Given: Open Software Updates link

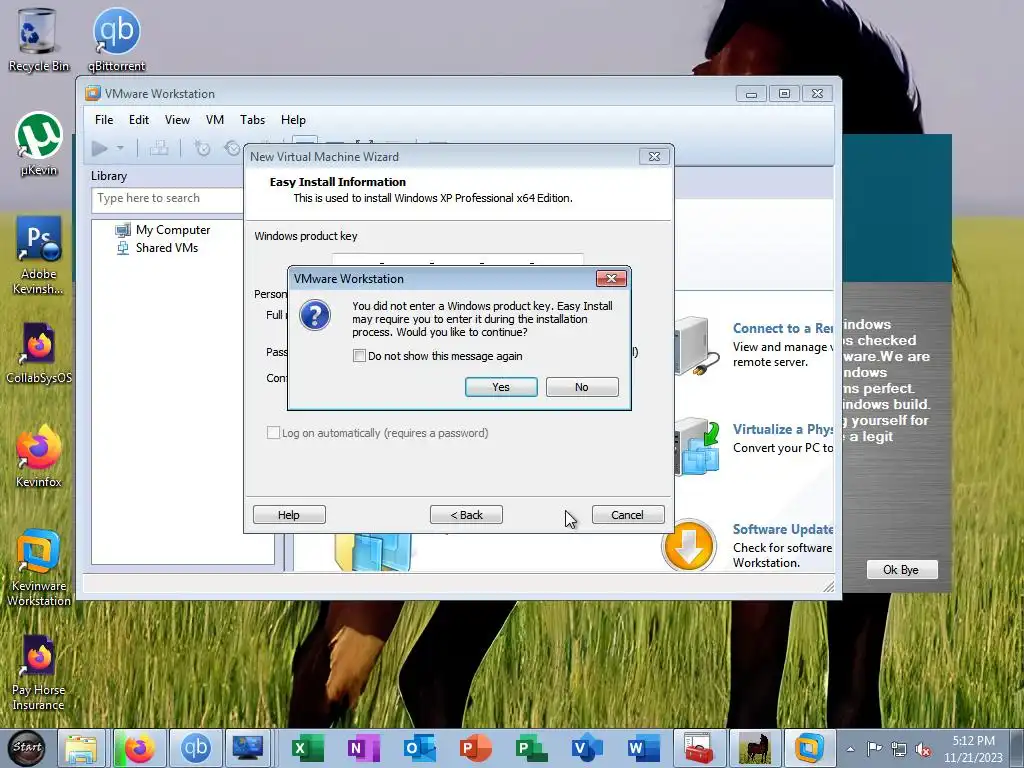Looking at the screenshot, I should (782, 530).
